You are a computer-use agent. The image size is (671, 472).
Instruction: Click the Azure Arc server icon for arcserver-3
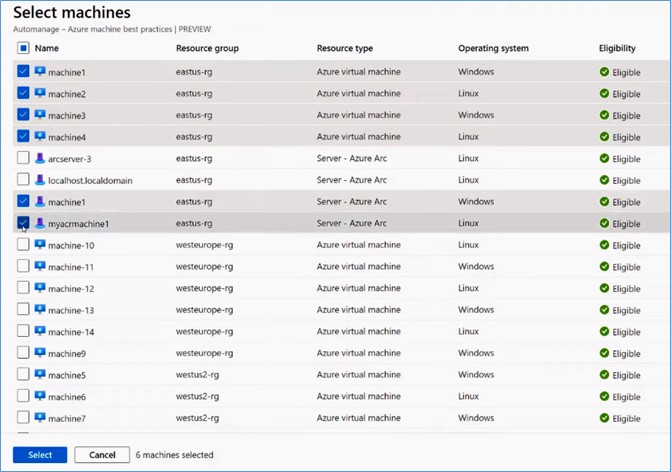[40, 158]
